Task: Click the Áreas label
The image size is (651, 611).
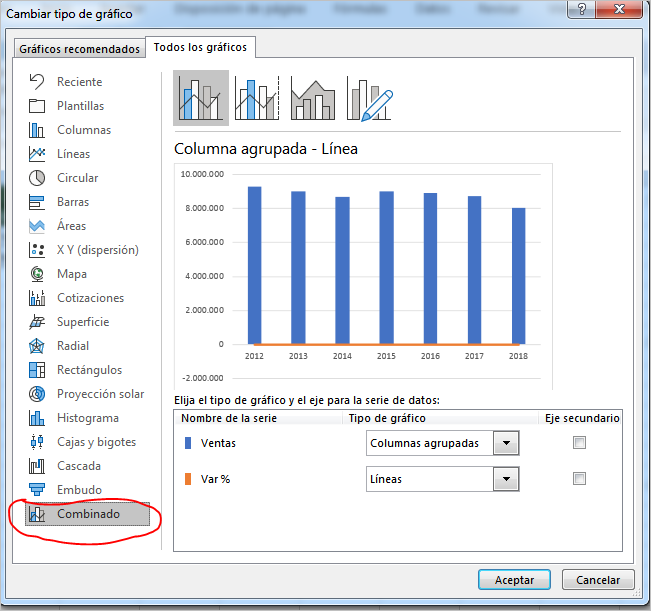Action: 71,226
